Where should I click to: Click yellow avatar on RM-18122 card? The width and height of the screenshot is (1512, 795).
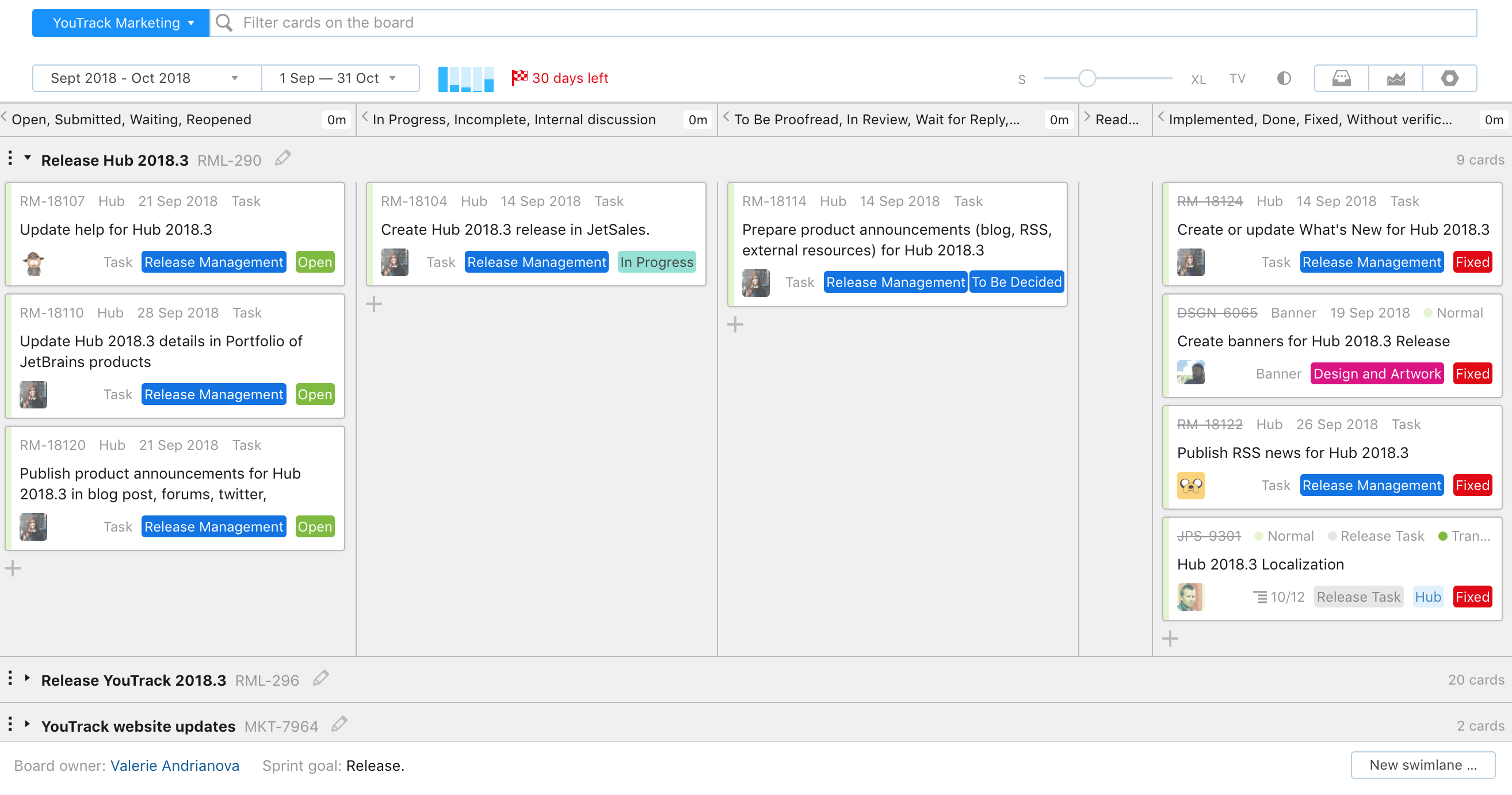(1191, 486)
